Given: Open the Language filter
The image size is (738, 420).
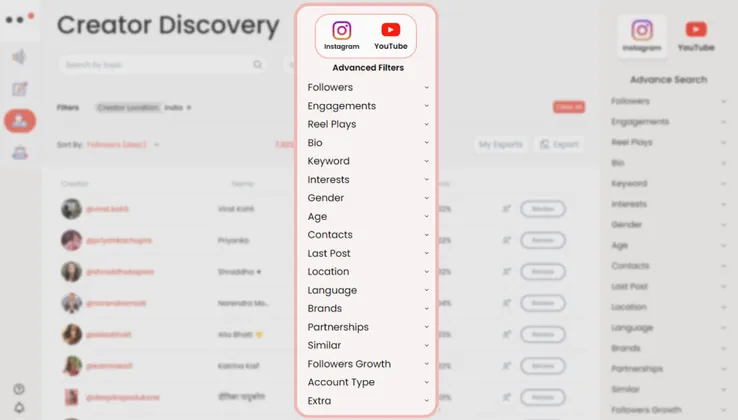Looking at the screenshot, I should [x=368, y=290].
